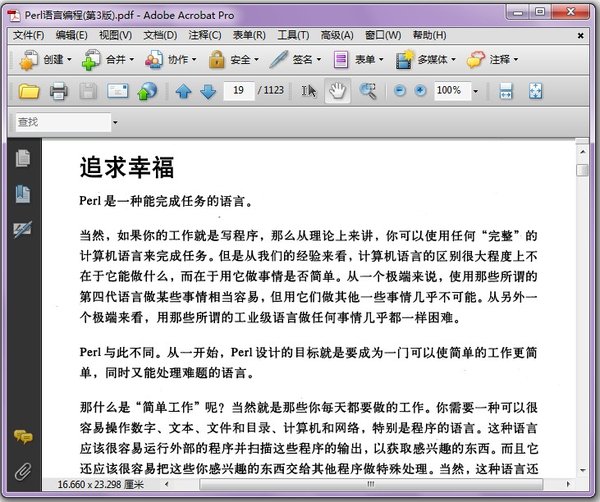Choose the Select text cursor tool
The height and width of the screenshot is (502, 600).
coord(309,91)
